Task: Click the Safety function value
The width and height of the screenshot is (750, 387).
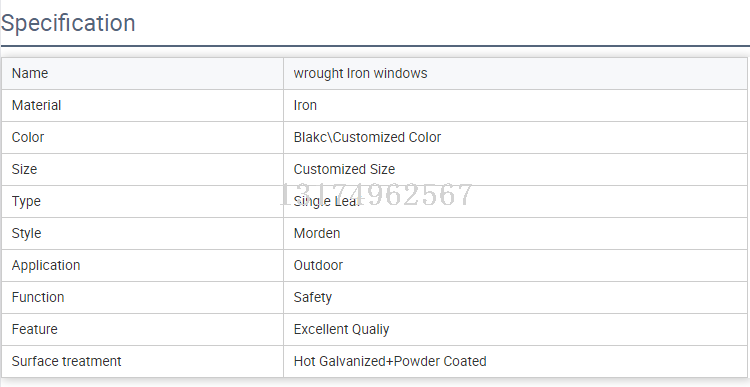Action: pyautogui.click(x=312, y=298)
